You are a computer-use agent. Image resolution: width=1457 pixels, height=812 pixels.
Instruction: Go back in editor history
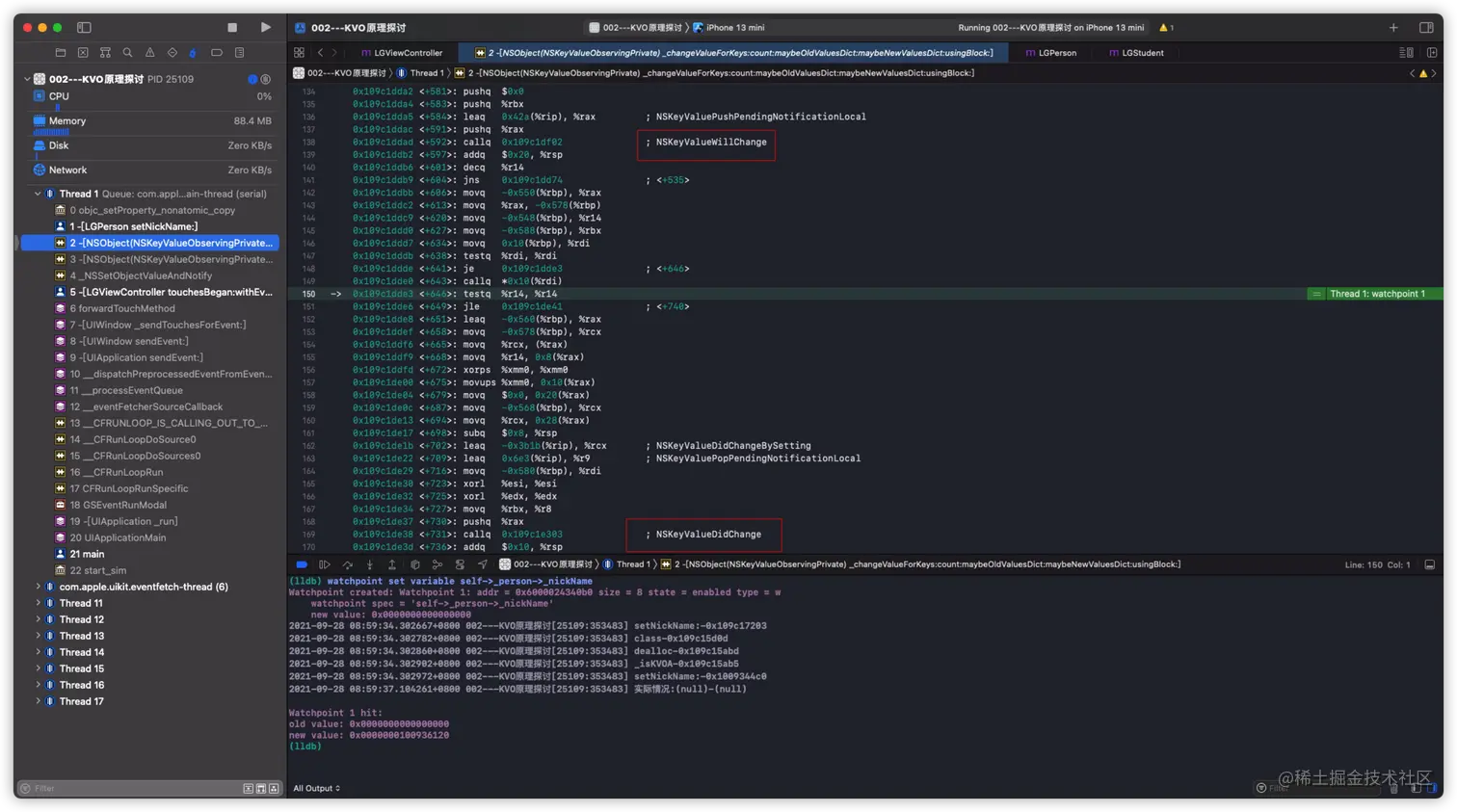(320, 53)
